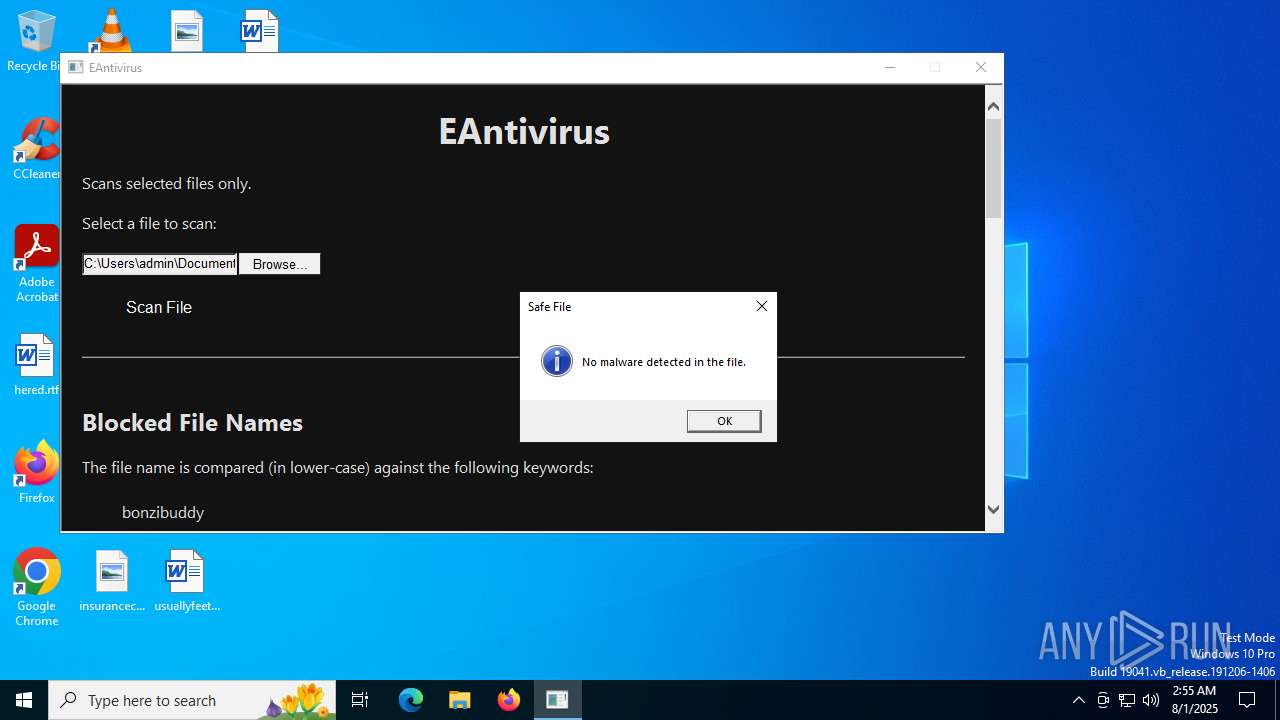Image resolution: width=1280 pixels, height=720 pixels.
Task: Select the Google Chrome desktop shortcut
Action: pos(36,587)
